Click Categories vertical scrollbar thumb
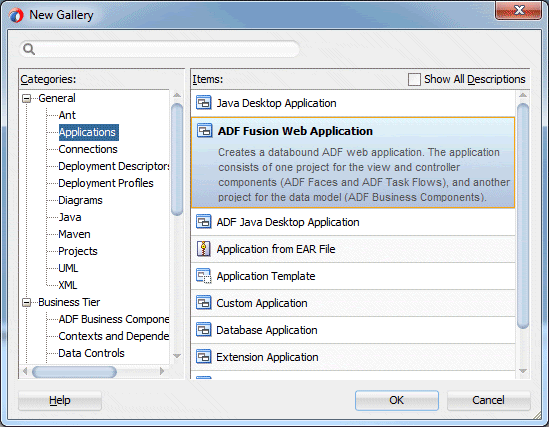Image resolution: width=549 pixels, height=427 pixels. (177, 159)
